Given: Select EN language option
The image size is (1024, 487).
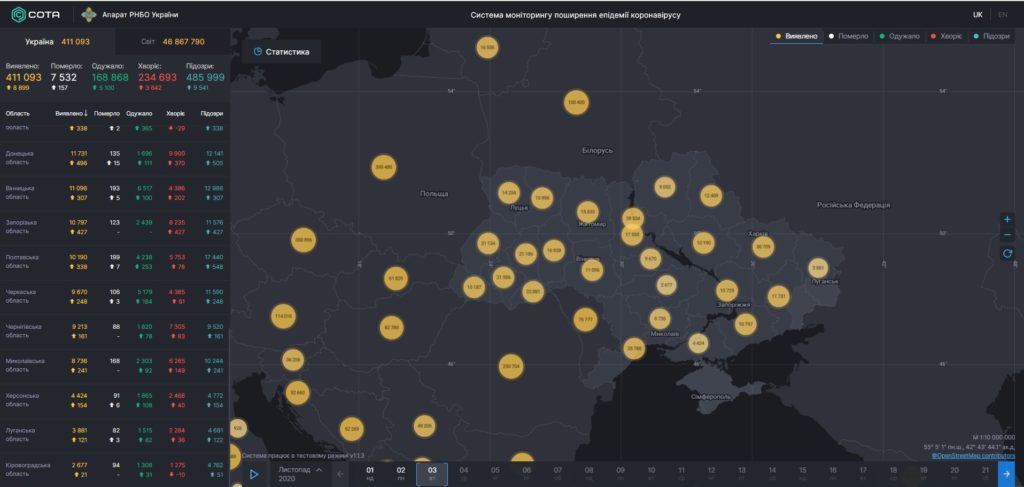Looking at the screenshot, I should click(1002, 14).
